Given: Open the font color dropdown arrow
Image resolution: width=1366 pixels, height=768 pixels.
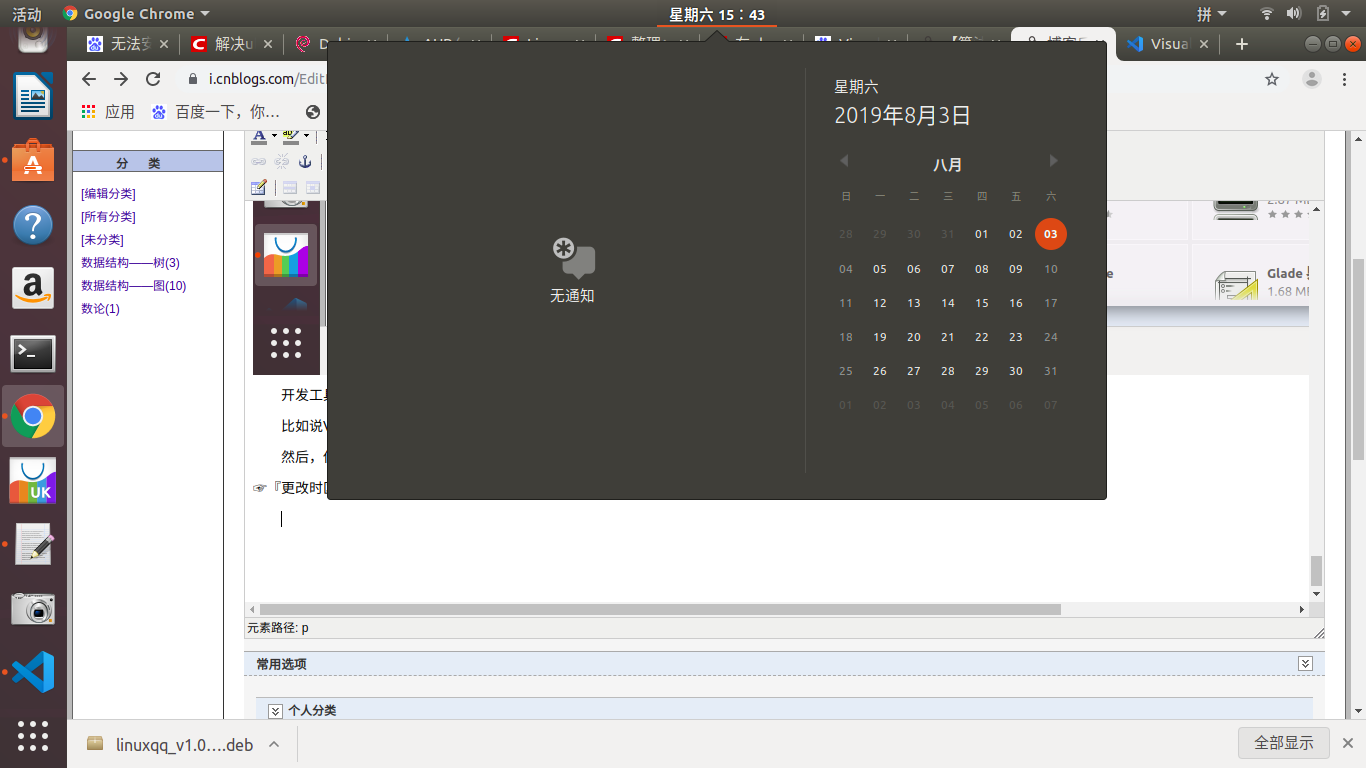Looking at the screenshot, I should click(274, 137).
